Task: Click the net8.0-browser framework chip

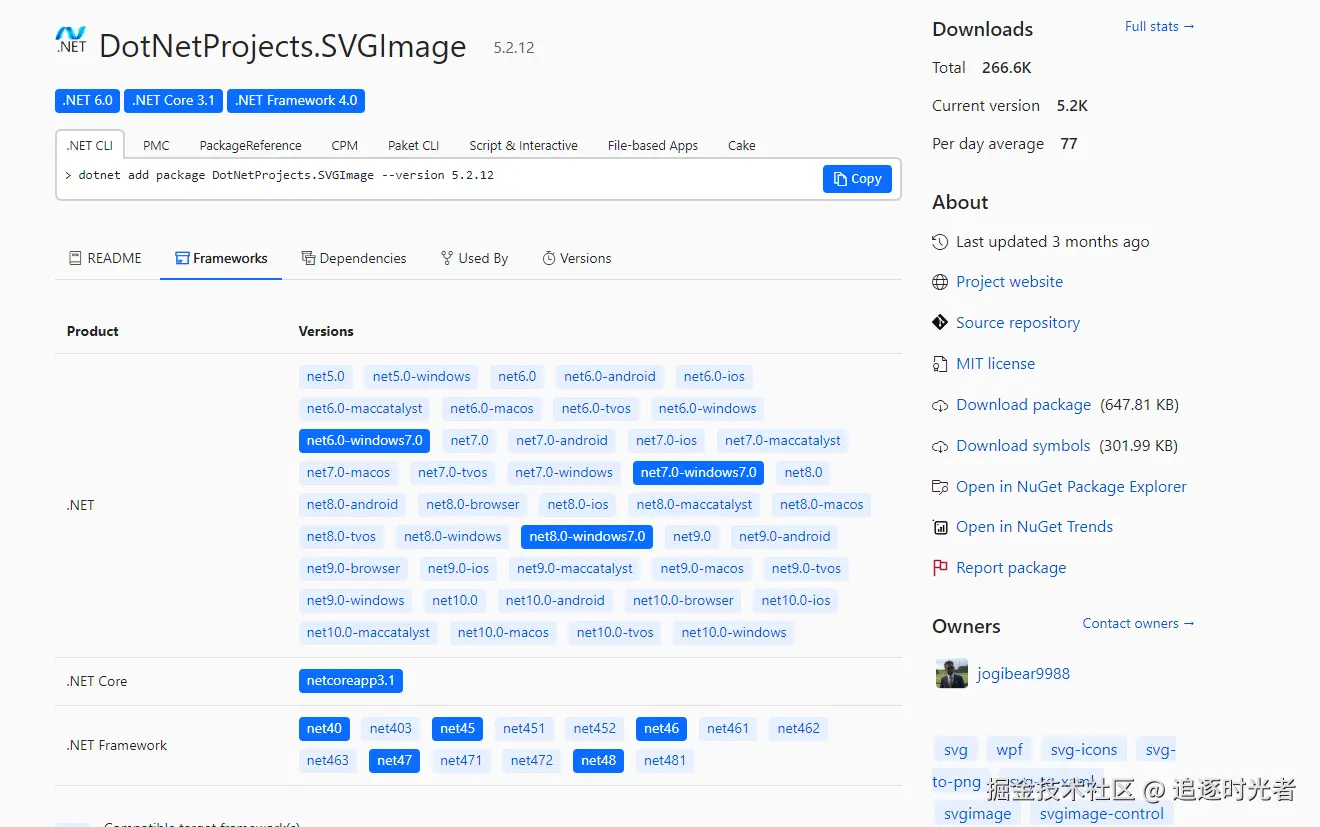Action: tap(473, 505)
